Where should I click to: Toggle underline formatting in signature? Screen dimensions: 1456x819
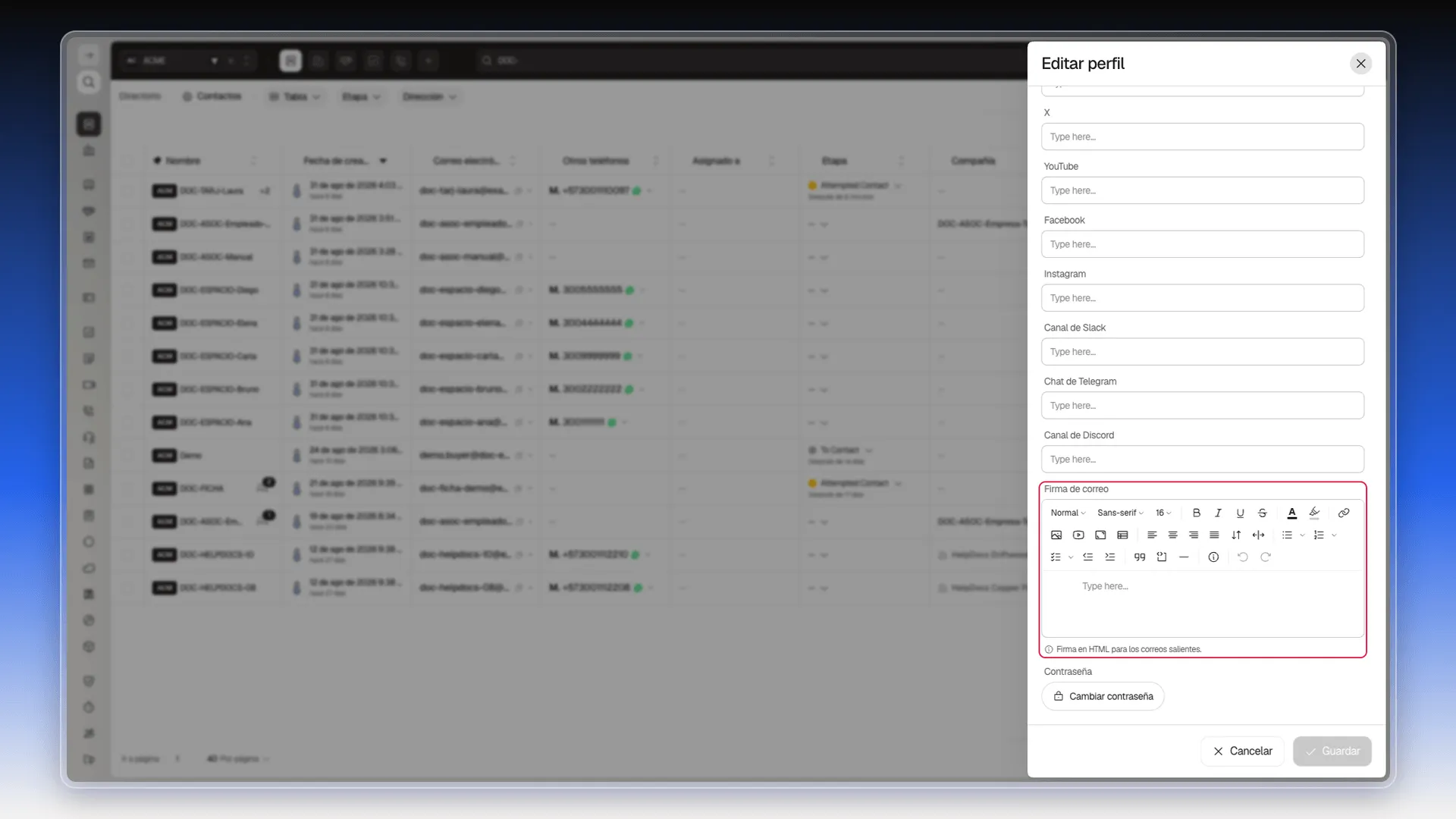tap(1241, 513)
